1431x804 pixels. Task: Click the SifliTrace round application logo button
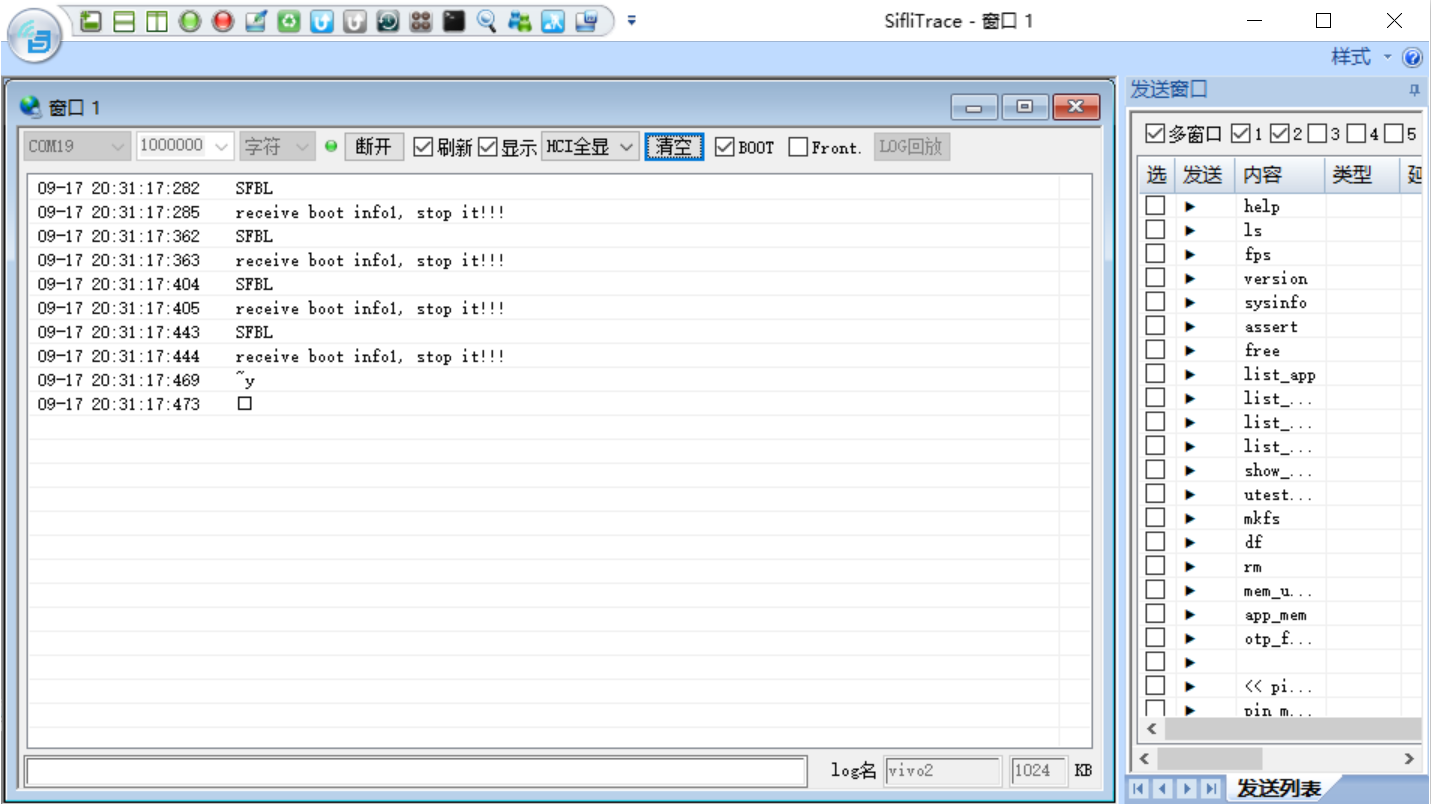(35, 37)
